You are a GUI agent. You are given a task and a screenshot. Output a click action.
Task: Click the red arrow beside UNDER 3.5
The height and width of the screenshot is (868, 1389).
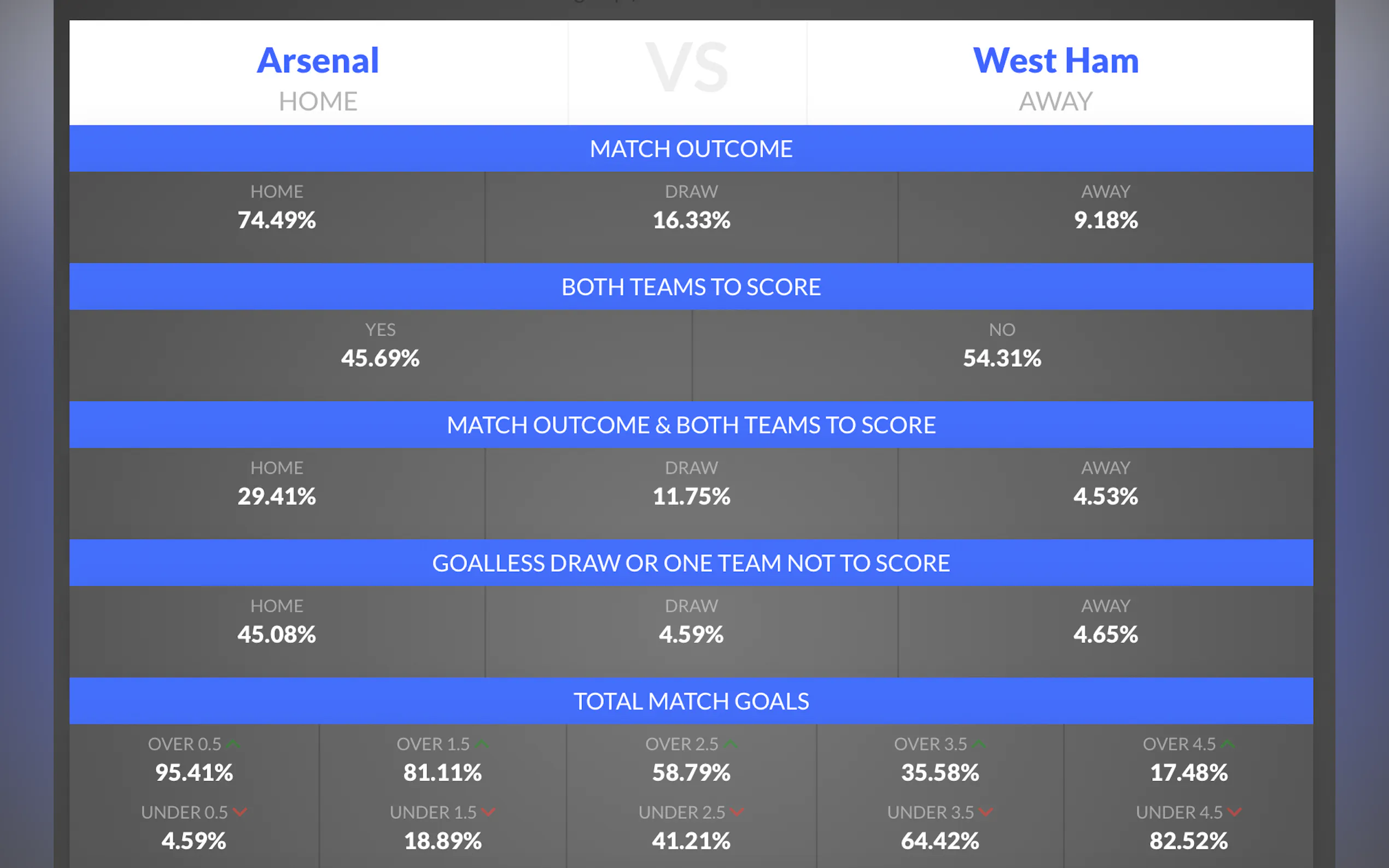tap(986, 812)
